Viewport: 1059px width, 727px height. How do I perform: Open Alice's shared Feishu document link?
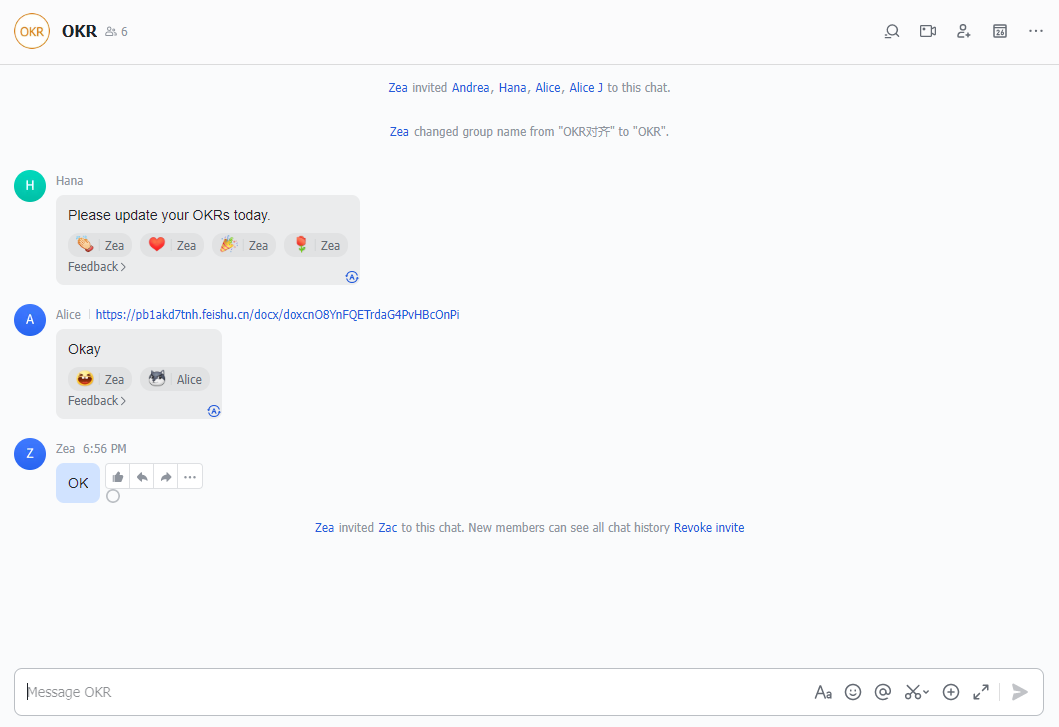(x=277, y=314)
